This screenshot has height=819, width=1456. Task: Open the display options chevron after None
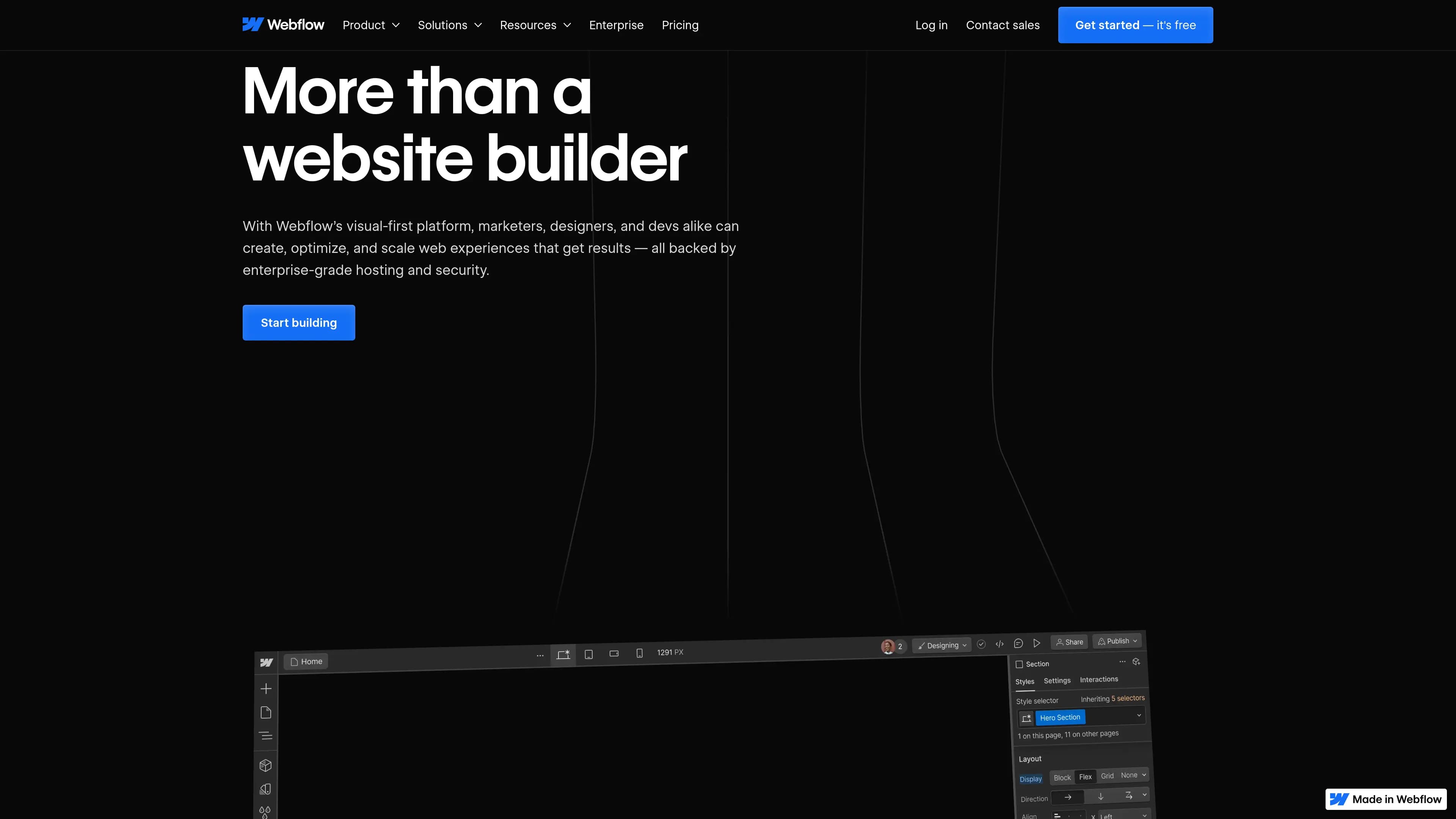[x=1144, y=774]
